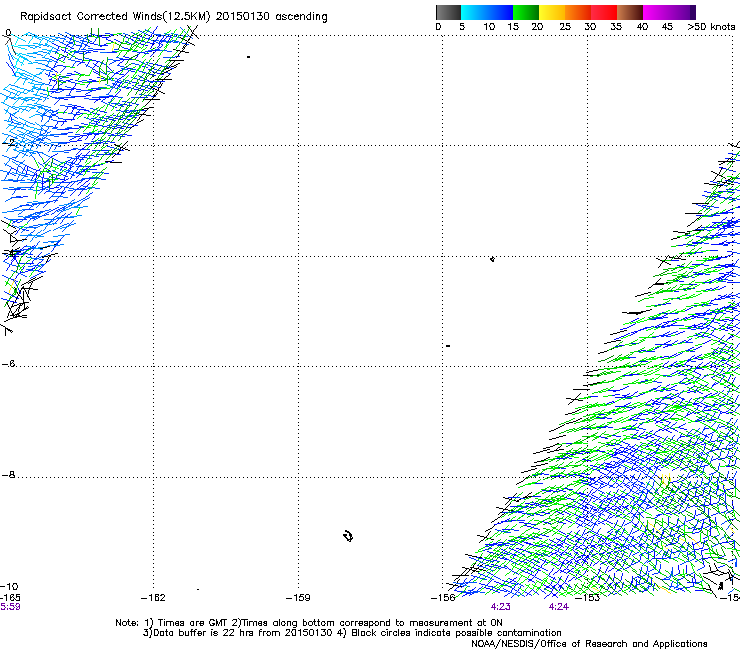The height and width of the screenshot is (650, 740).
Task: Click the latitude label '-8'
Action: [8, 475]
